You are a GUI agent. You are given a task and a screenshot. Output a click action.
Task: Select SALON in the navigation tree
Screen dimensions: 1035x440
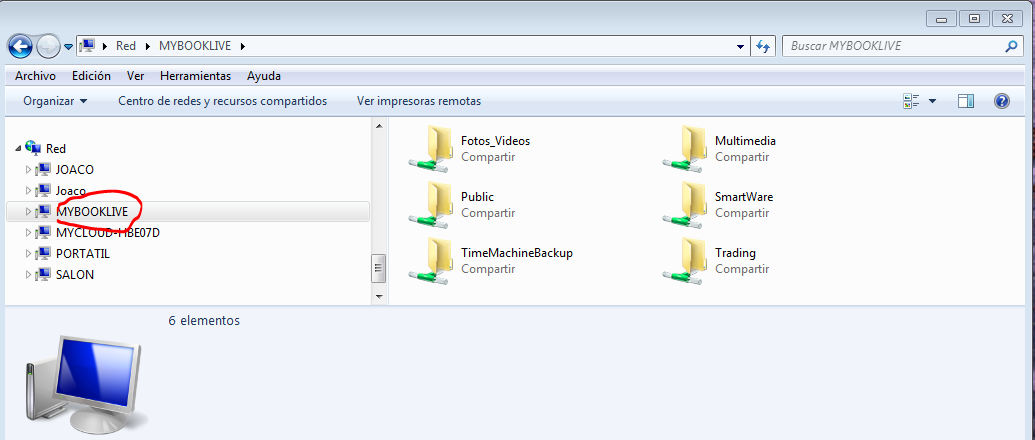coord(75,274)
